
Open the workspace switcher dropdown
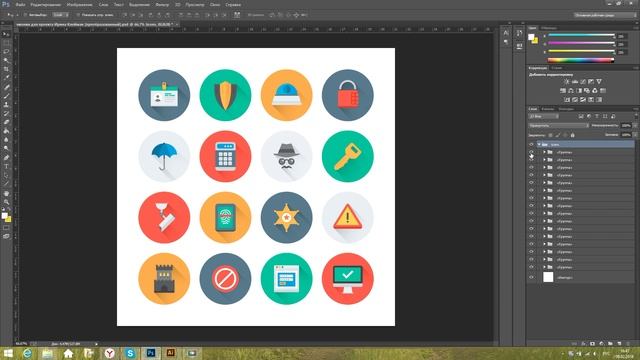pyautogui.click(x=604, y=15)
